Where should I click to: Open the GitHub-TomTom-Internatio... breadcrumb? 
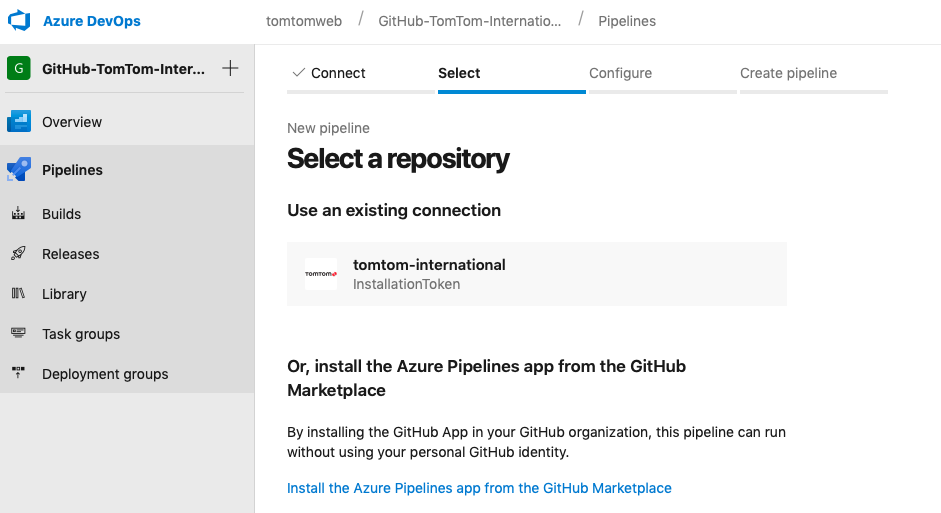click(469, 21)
